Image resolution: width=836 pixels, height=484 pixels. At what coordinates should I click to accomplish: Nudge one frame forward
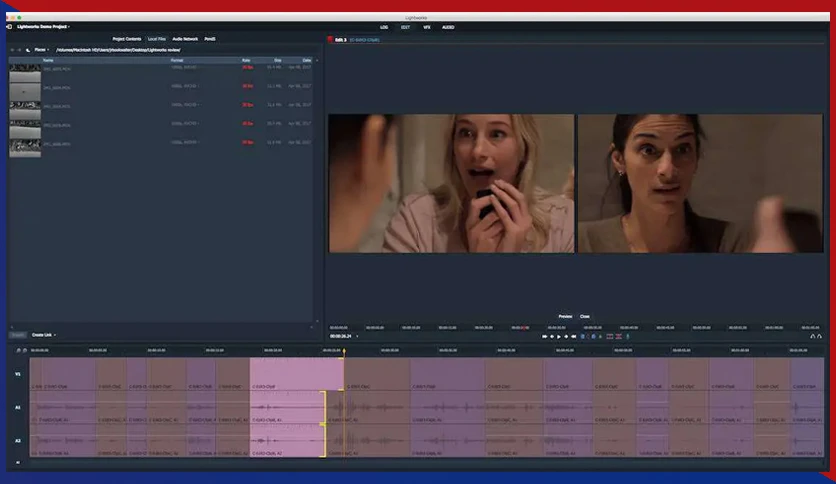[x=566, y=336]
